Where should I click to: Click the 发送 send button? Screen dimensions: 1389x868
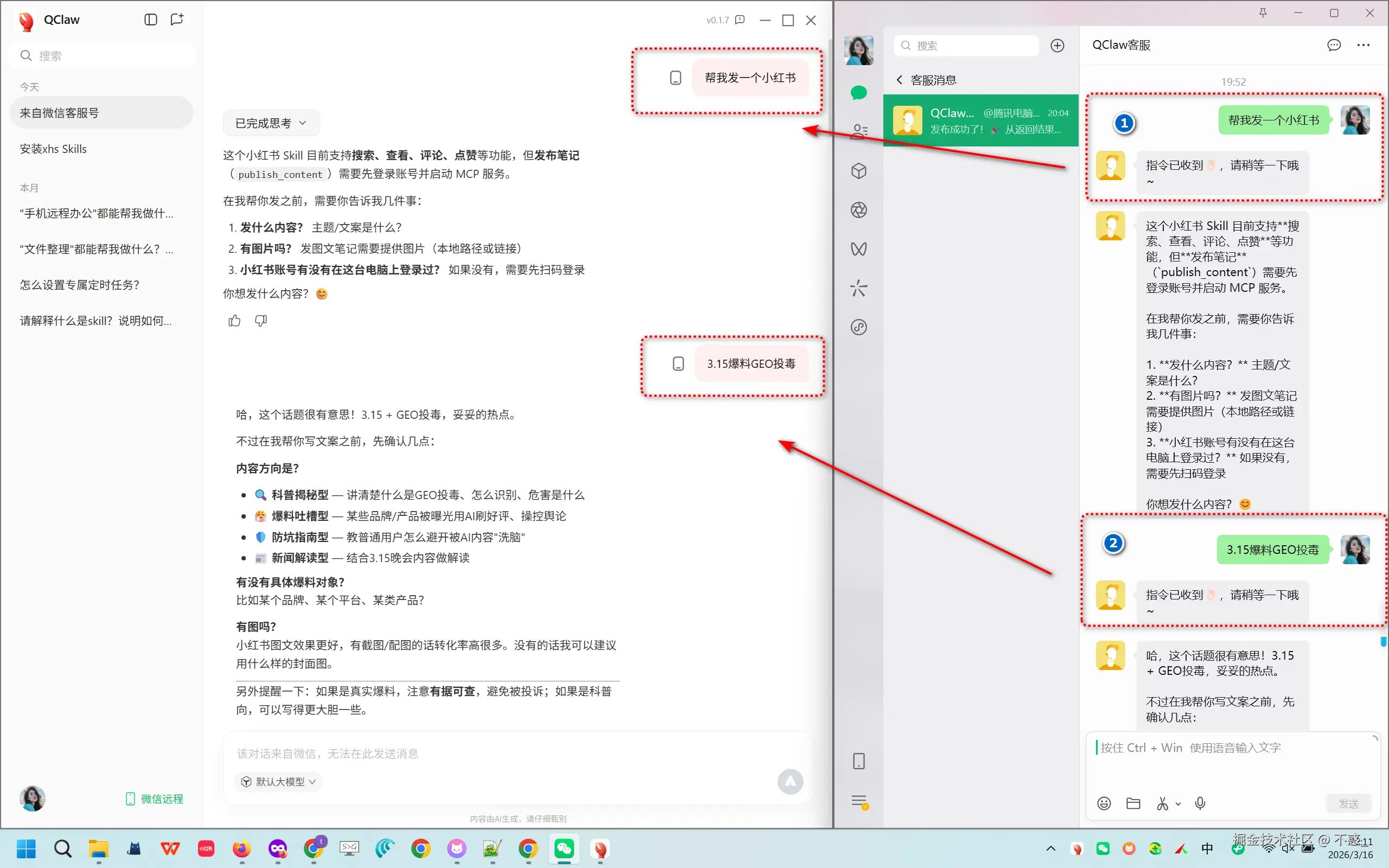coord(1348,803)
